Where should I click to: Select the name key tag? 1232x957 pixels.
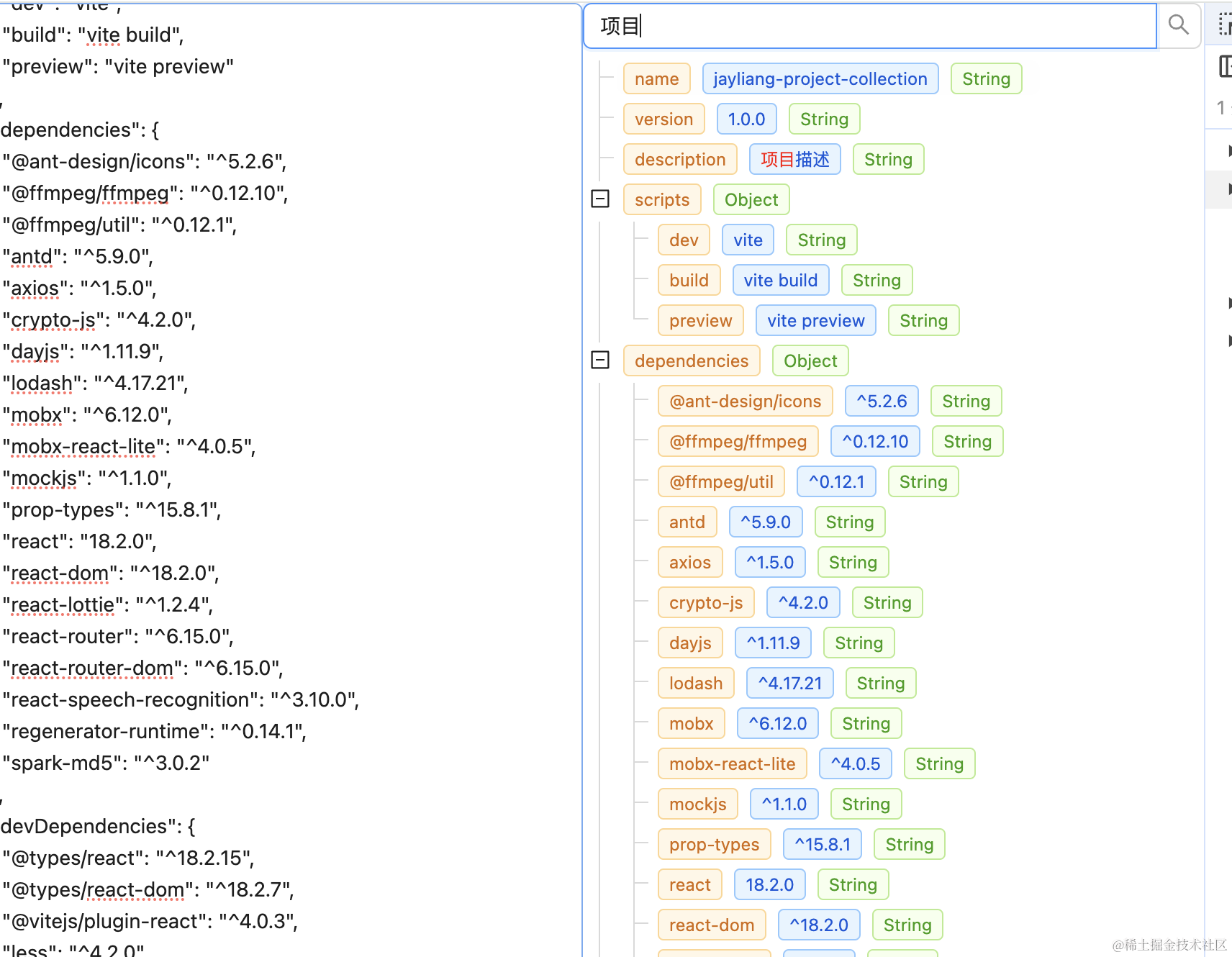pyautogui.click(x=656, y=79)
